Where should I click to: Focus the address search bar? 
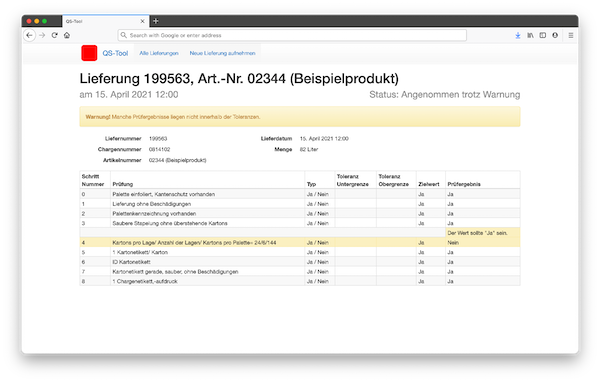(292, 35)
